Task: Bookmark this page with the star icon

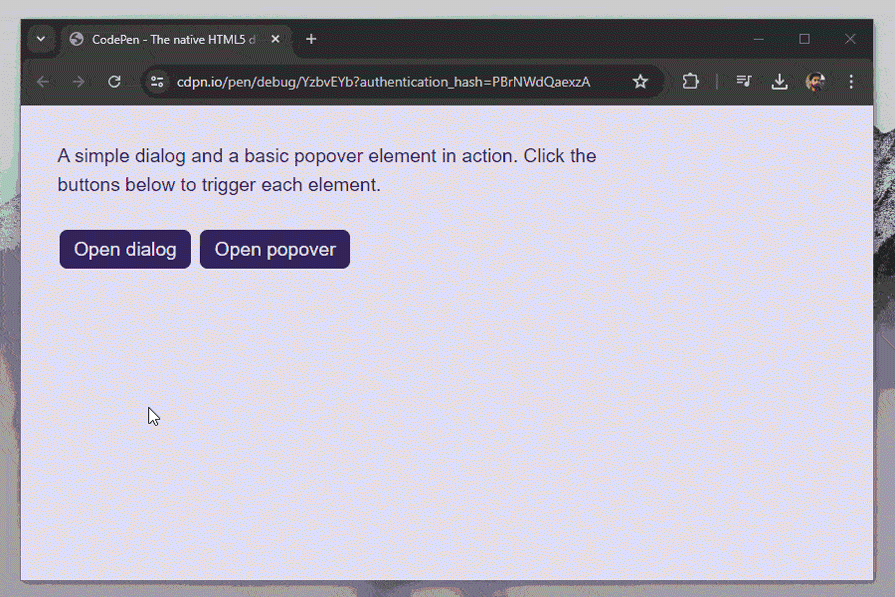Action: click(x=640, y=81)
